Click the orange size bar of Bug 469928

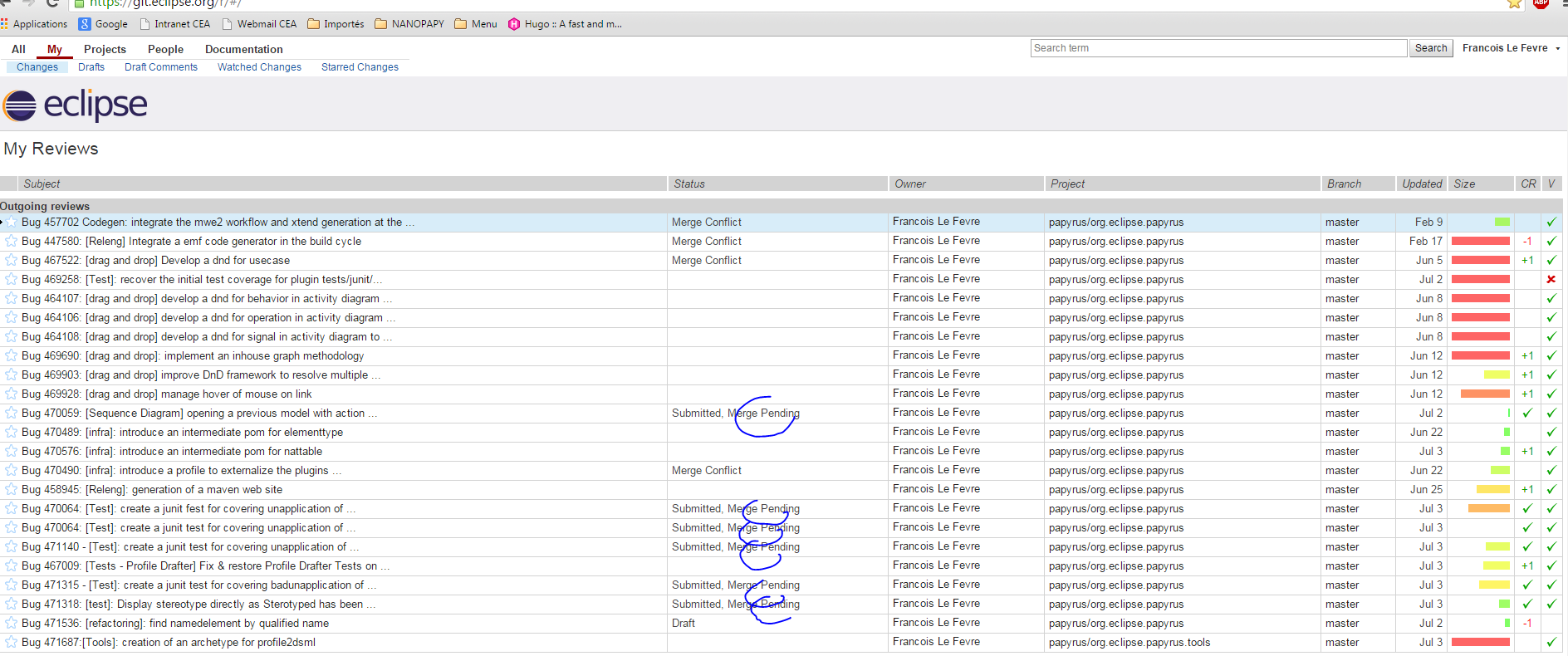1485,394
